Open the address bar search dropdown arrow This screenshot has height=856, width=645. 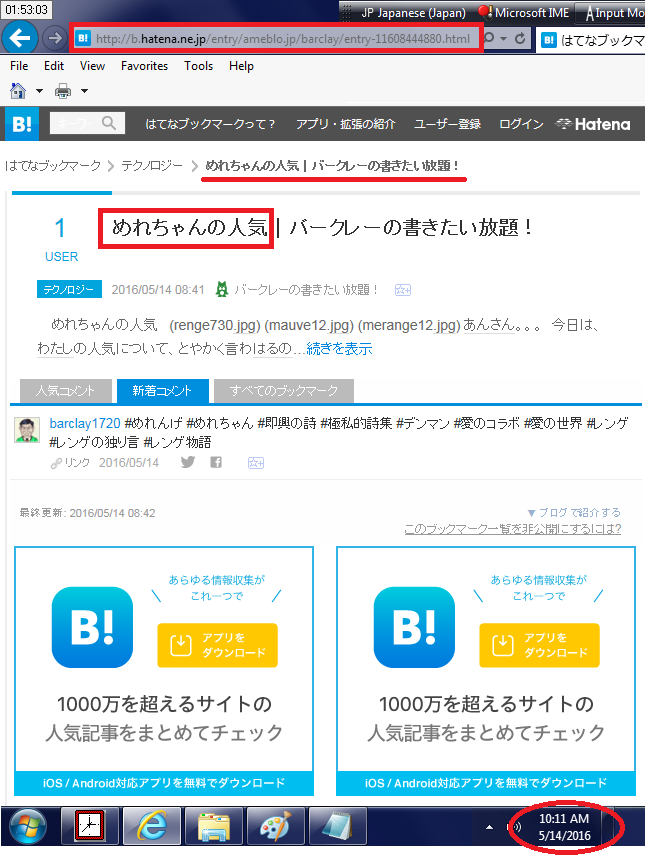(504, 38)
